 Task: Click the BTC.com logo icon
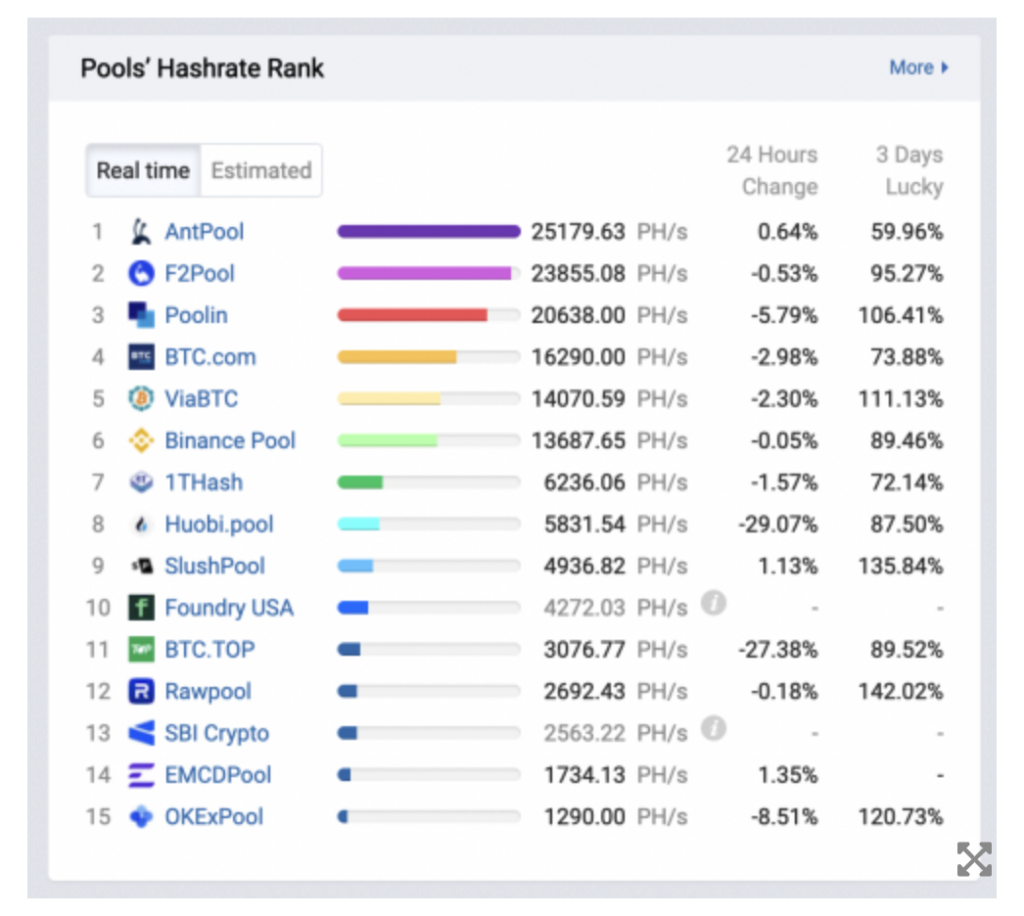[141, 357]
